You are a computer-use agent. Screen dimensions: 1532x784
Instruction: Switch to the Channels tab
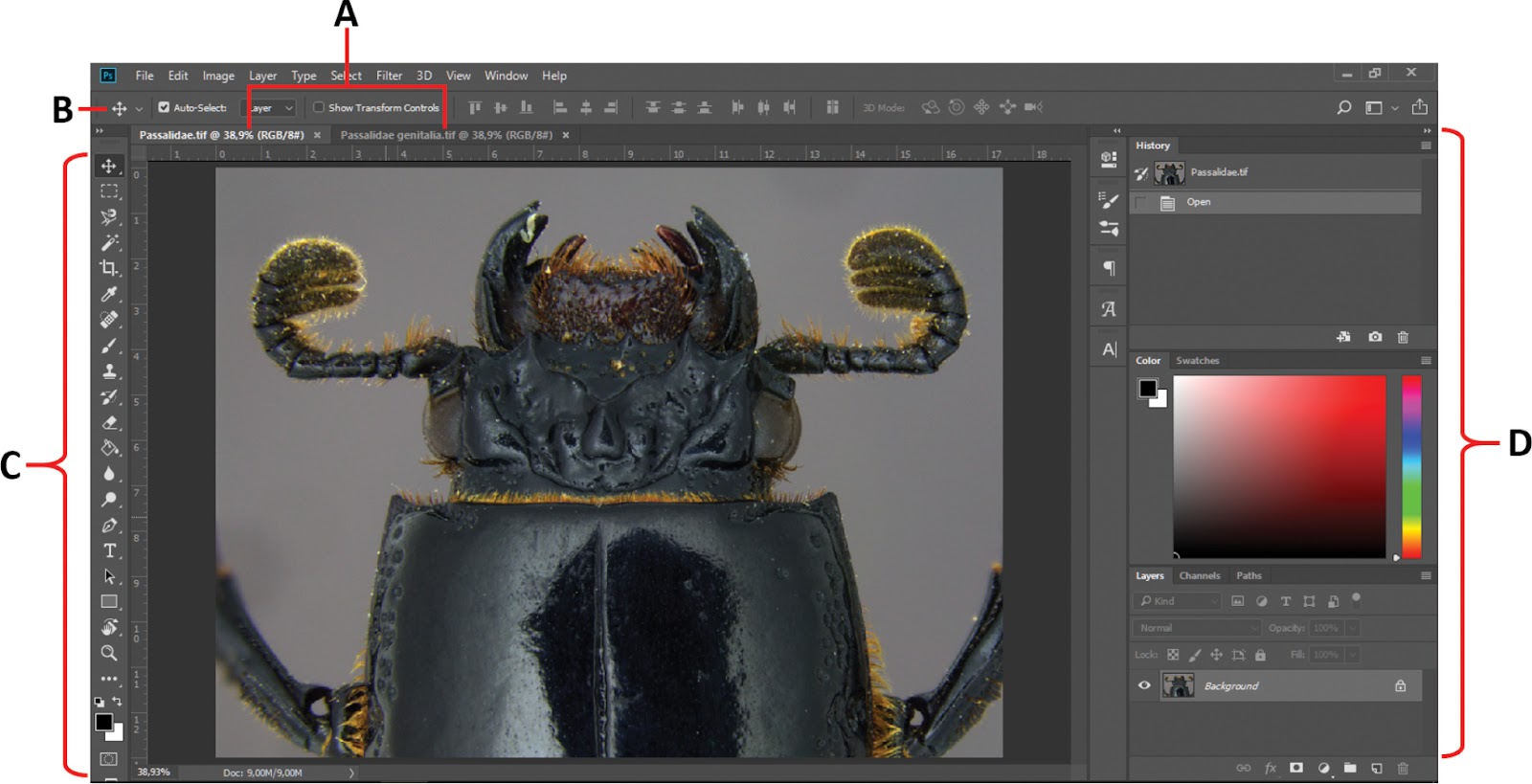[x=1200, y=575]
